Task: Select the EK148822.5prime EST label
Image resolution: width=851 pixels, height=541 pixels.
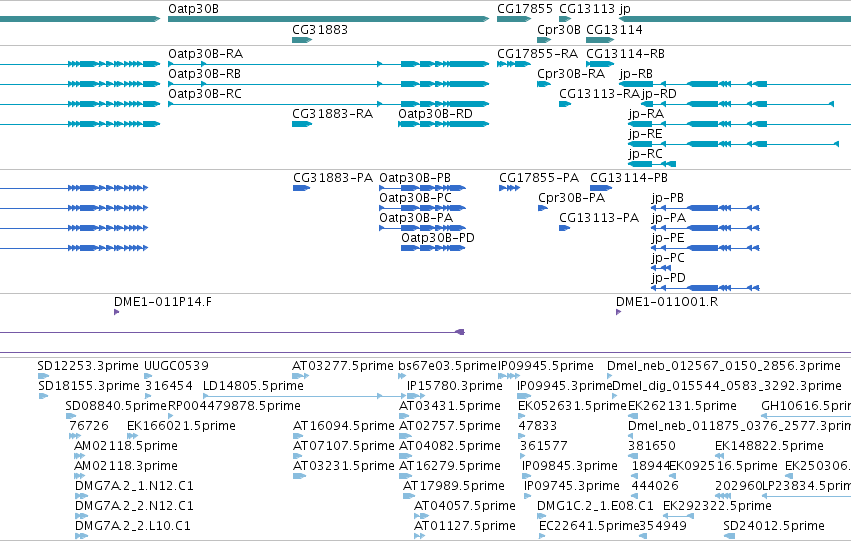Action: 769,447
